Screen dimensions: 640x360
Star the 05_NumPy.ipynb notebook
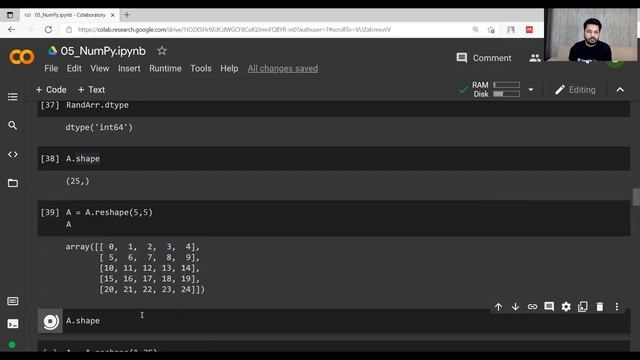coord(162,51)
